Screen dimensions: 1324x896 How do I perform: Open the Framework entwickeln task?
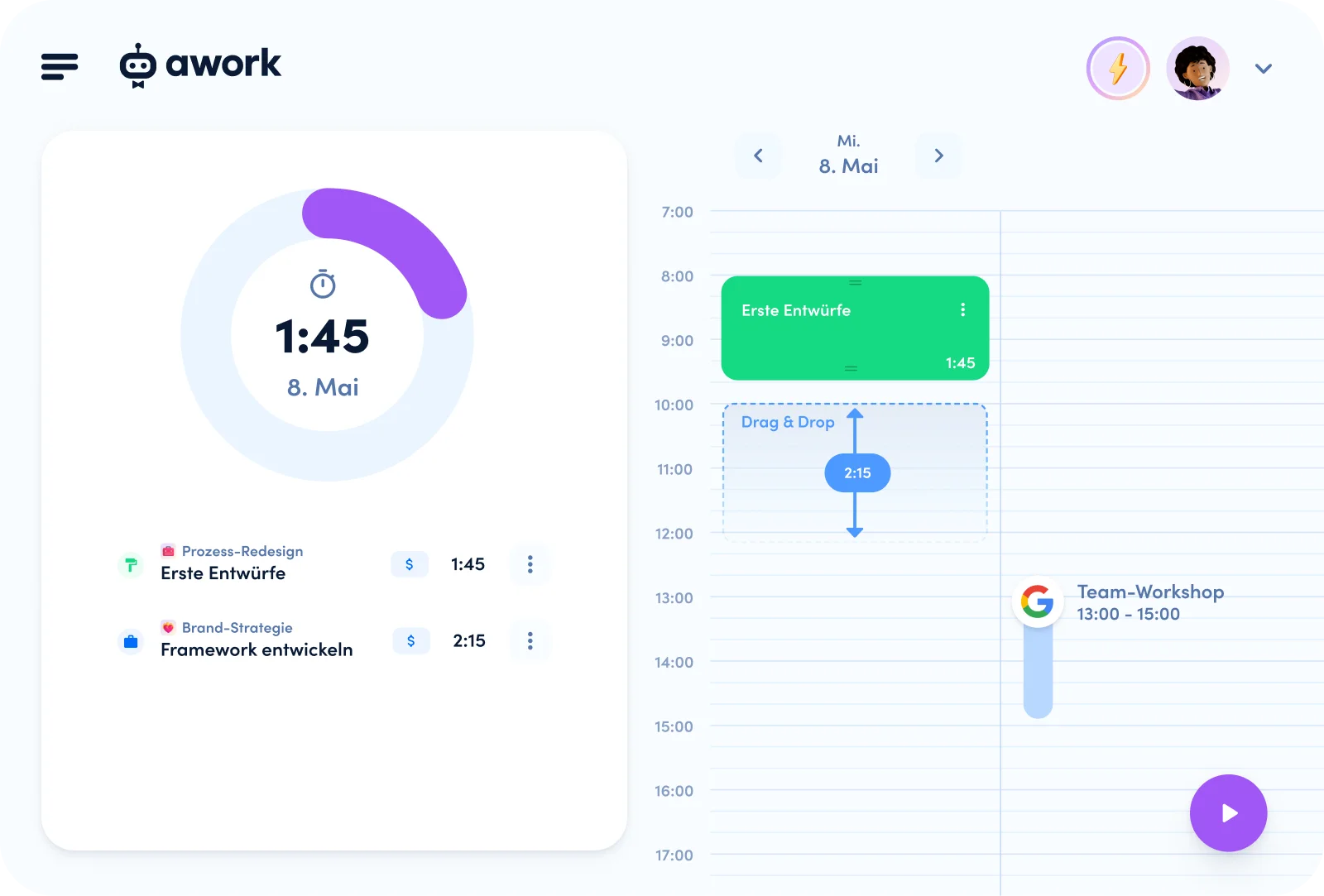[257, 649]
